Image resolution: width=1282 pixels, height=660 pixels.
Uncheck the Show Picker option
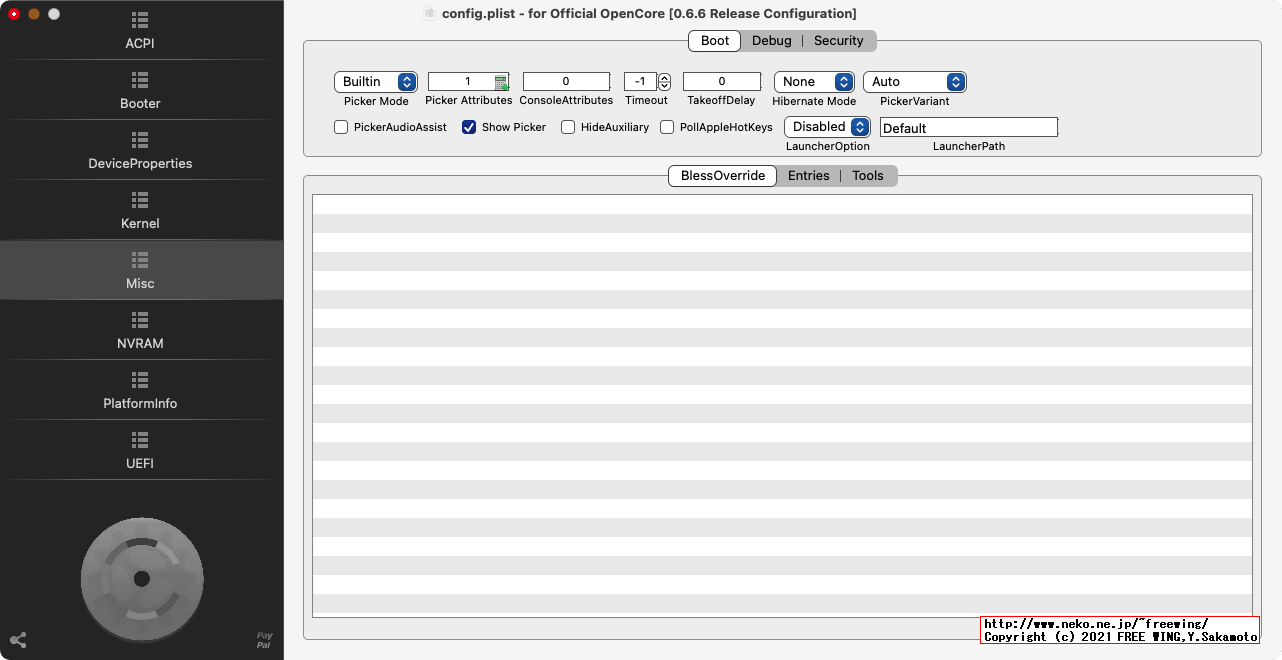pos(468,127)
